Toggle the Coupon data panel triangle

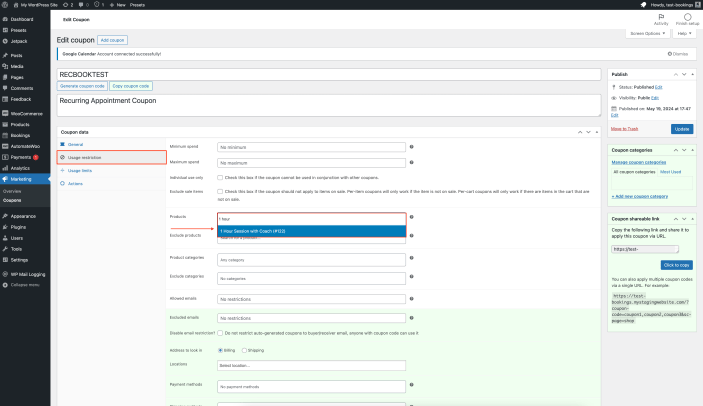click(597, 132)
